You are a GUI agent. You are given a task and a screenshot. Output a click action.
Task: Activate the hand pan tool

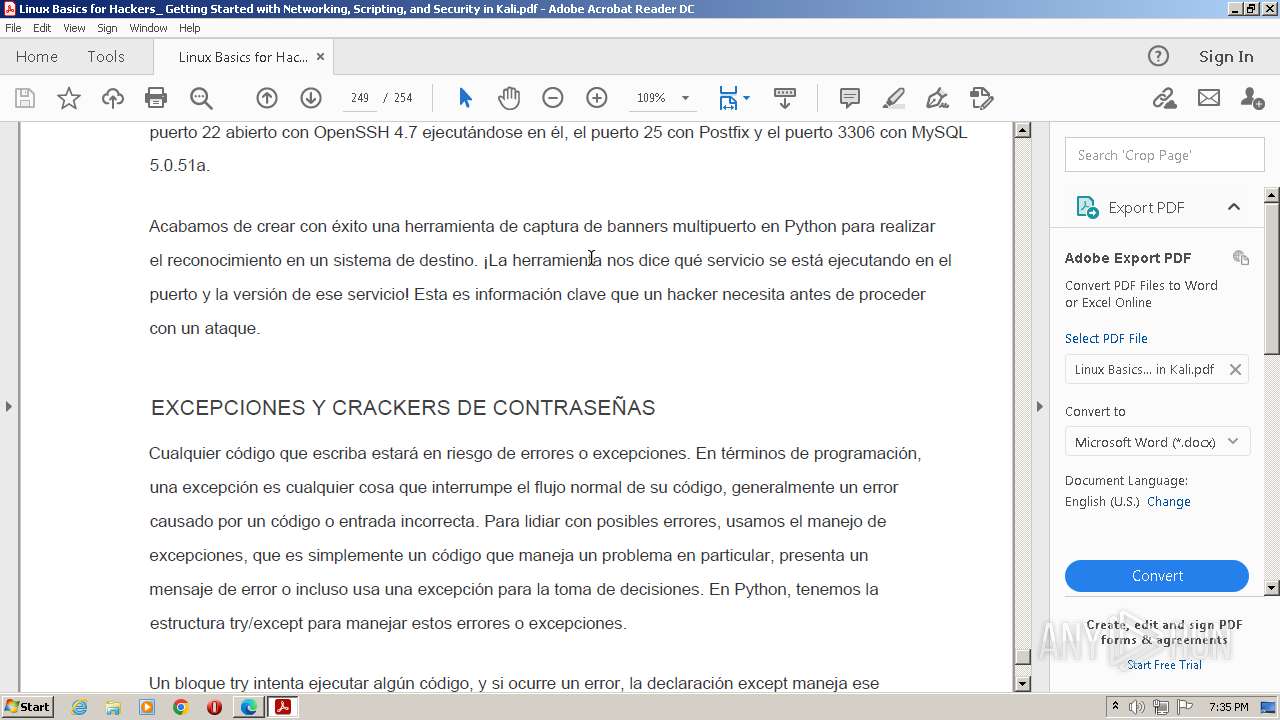pyautogui.click(x=509, y=98)
